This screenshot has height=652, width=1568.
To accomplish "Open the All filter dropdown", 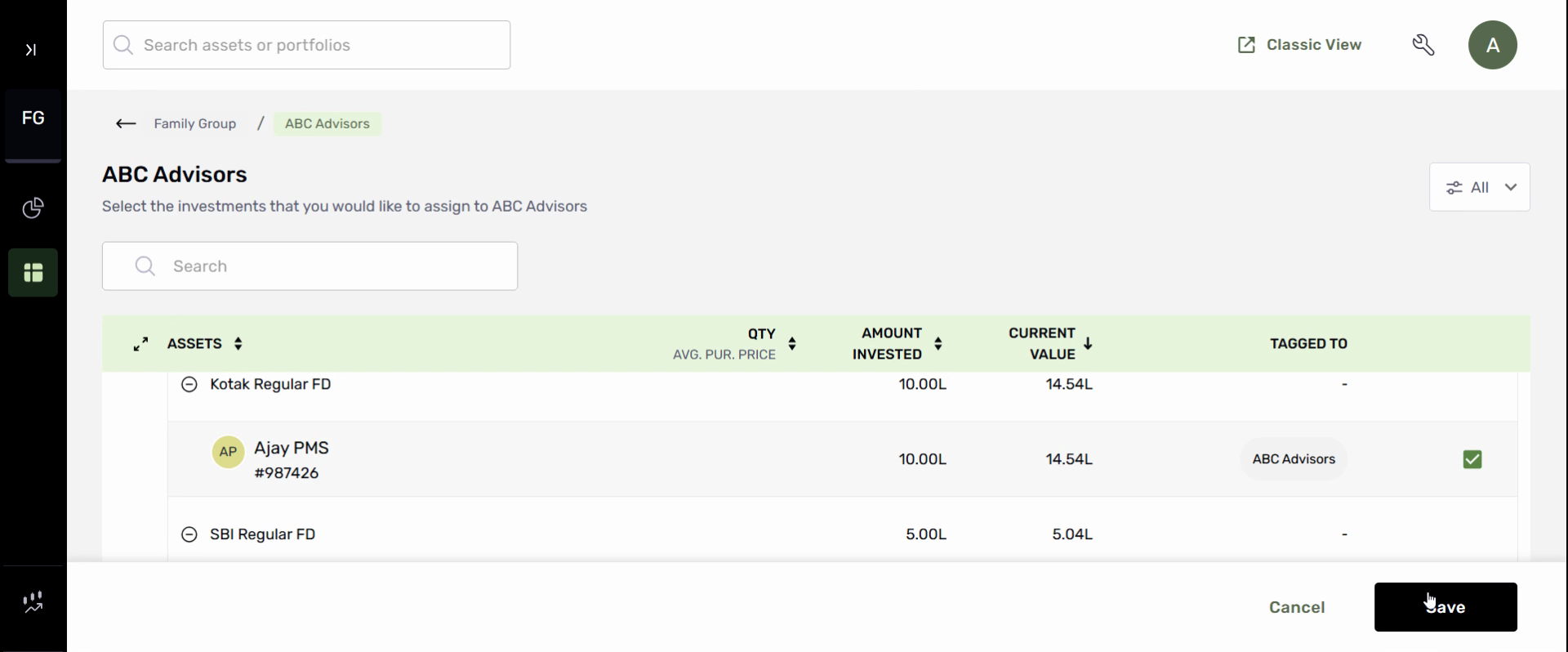I will [x=1479, y=187].
